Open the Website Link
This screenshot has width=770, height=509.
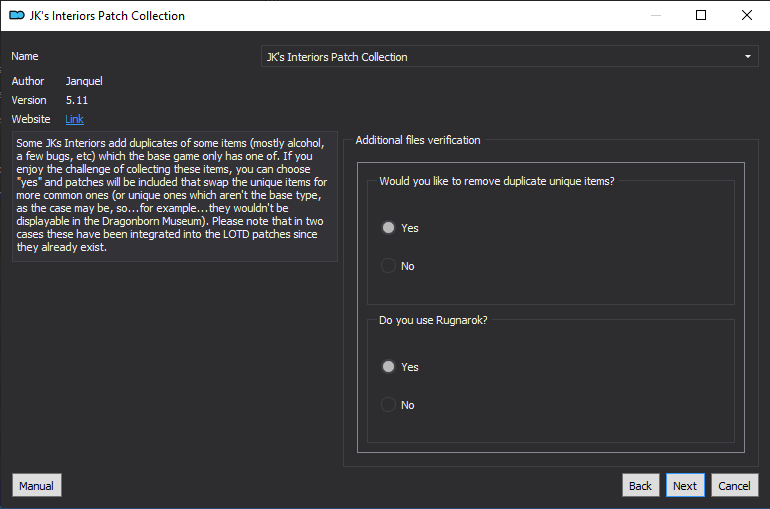(x=74, y=119)
